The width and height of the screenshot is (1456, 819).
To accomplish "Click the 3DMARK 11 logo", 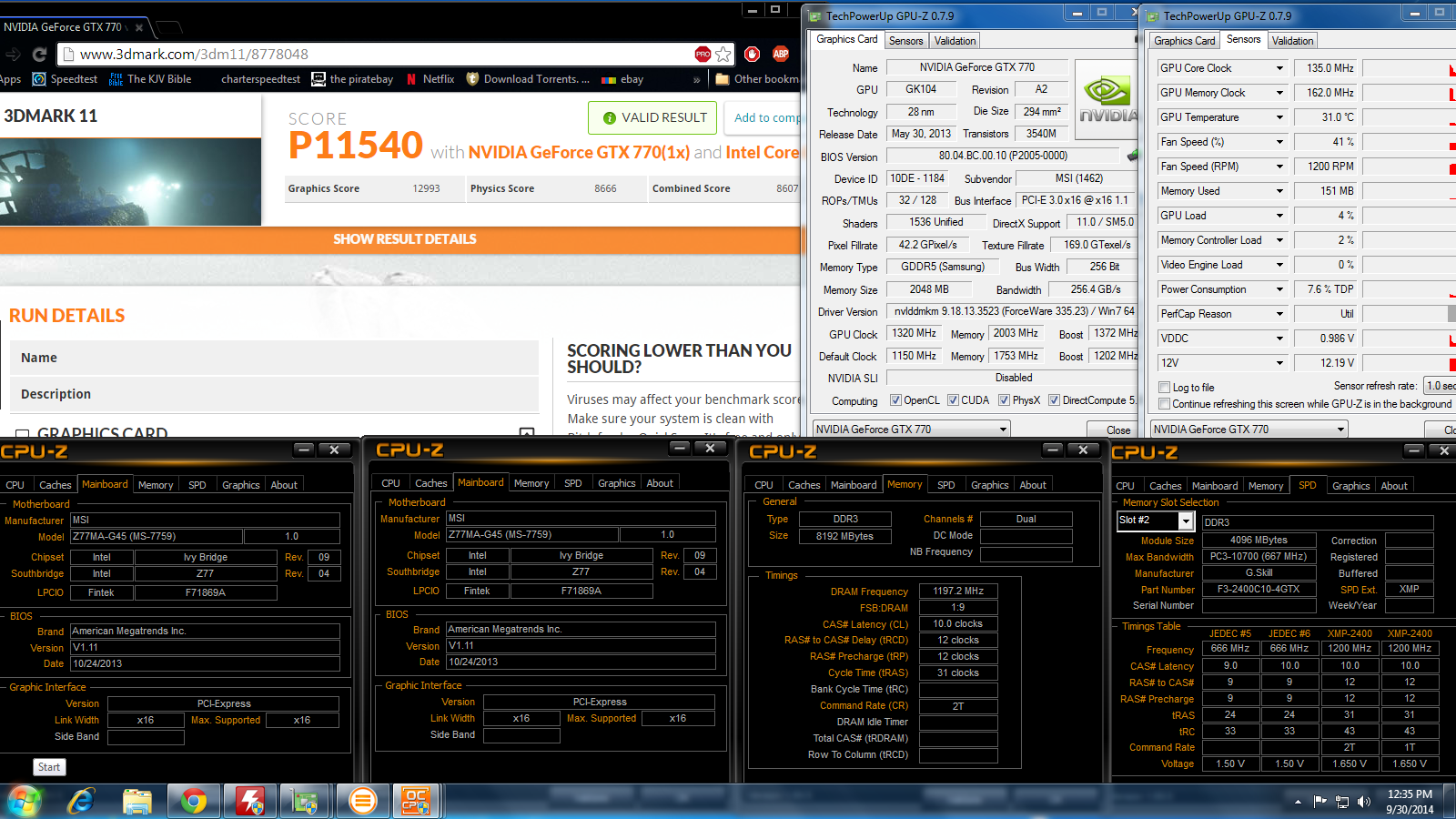I will point(51,116).
